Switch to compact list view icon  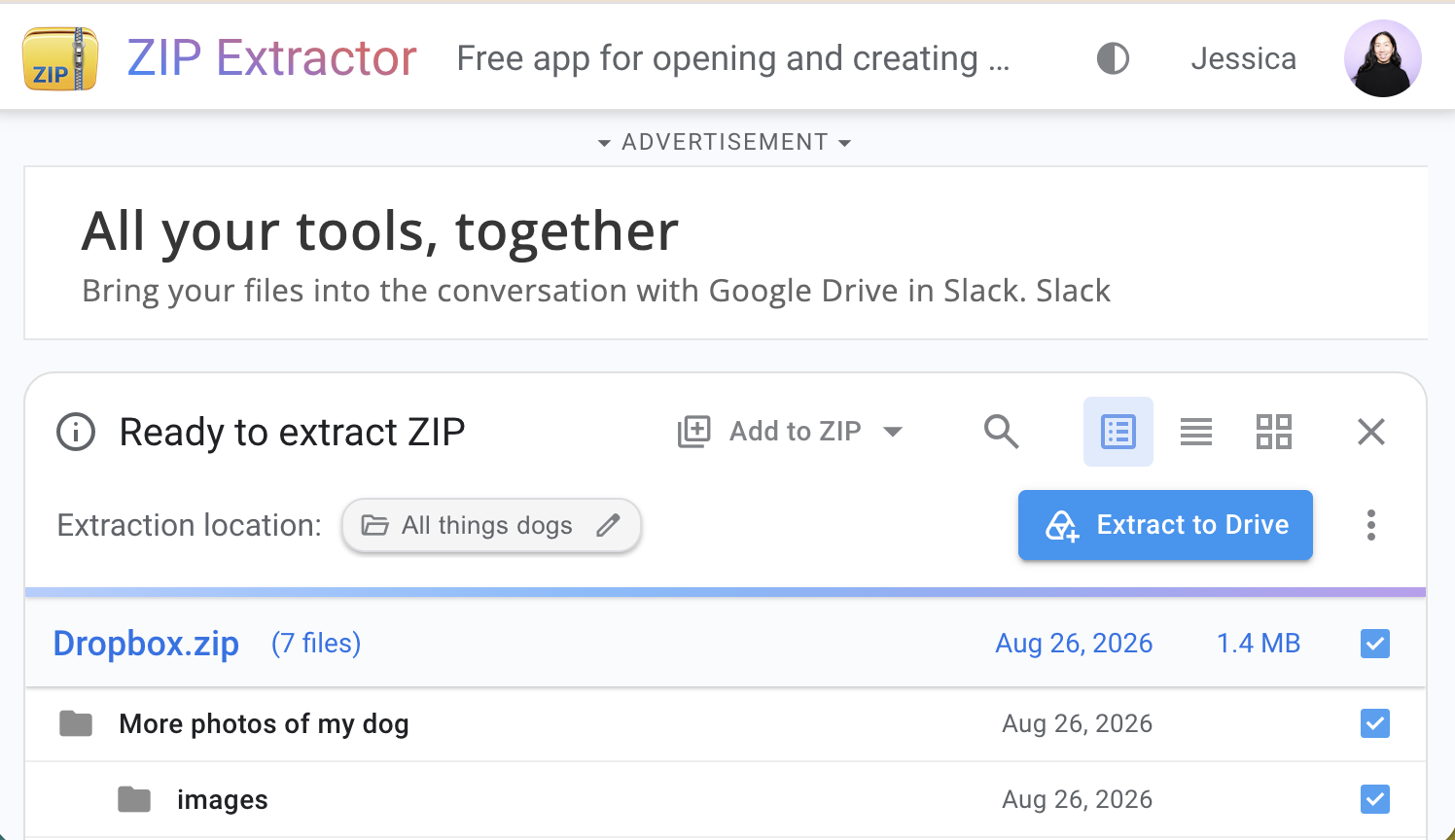(x=1196, y=432)
